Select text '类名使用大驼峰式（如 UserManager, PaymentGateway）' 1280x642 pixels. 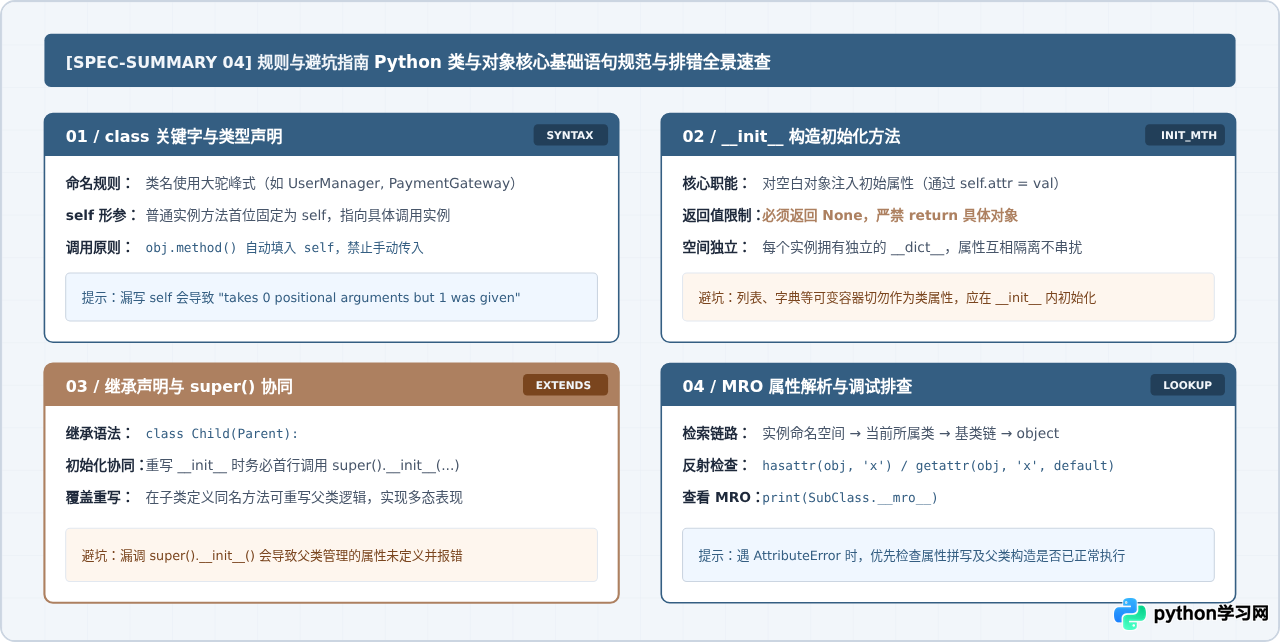pyautogui.click(x=333, y=183)
